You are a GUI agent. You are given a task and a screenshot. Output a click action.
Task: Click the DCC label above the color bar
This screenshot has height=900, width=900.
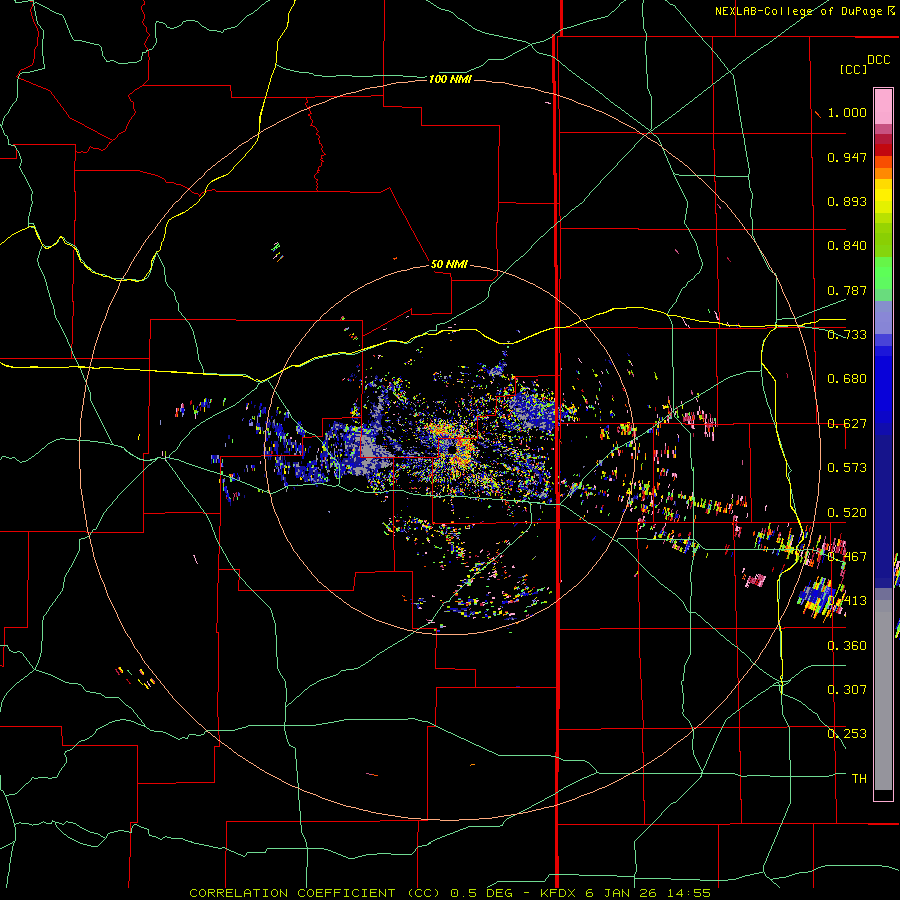[879, 60]
